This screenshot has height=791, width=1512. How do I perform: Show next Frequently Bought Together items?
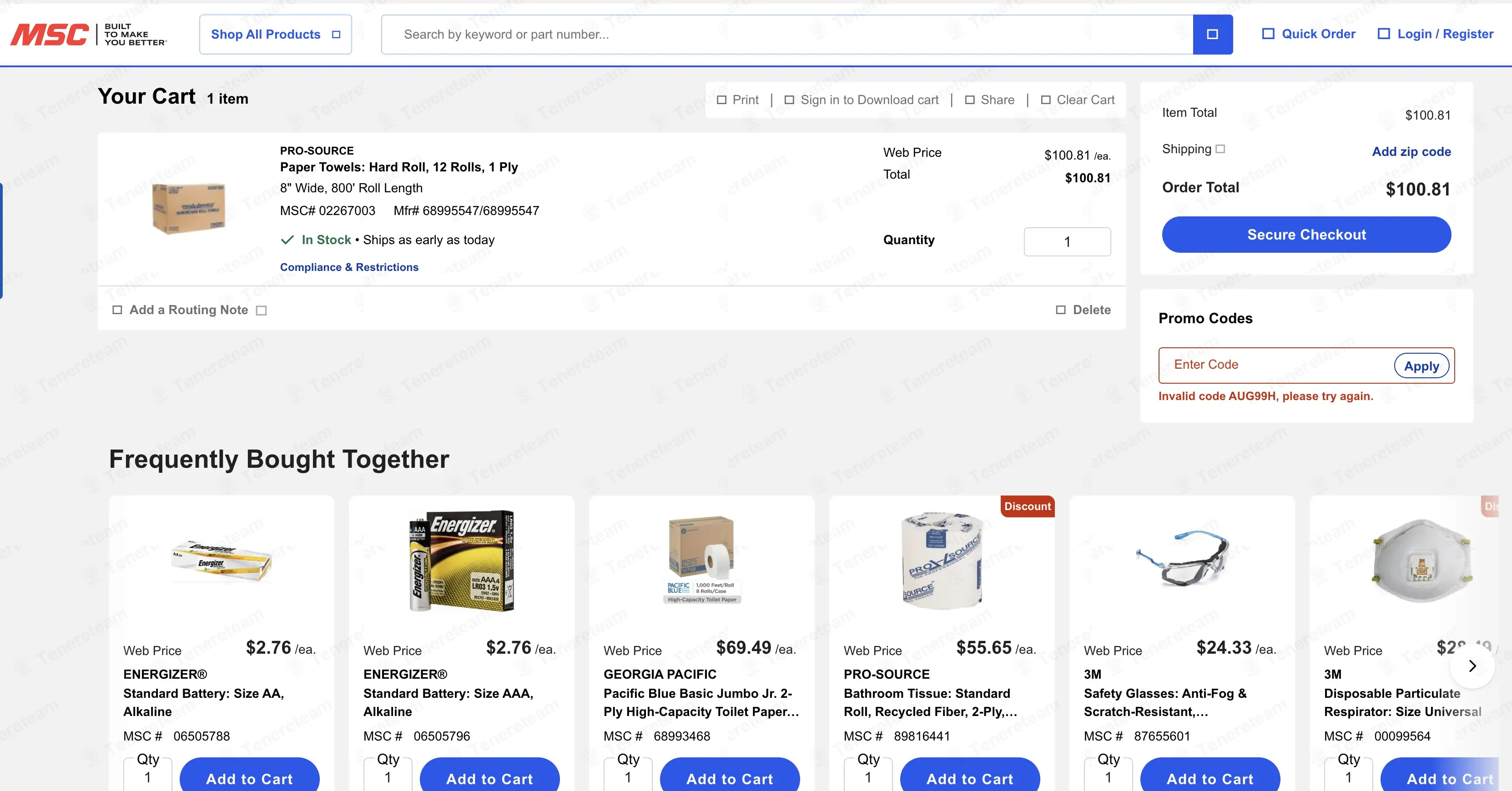click(x=1472, y=666)
